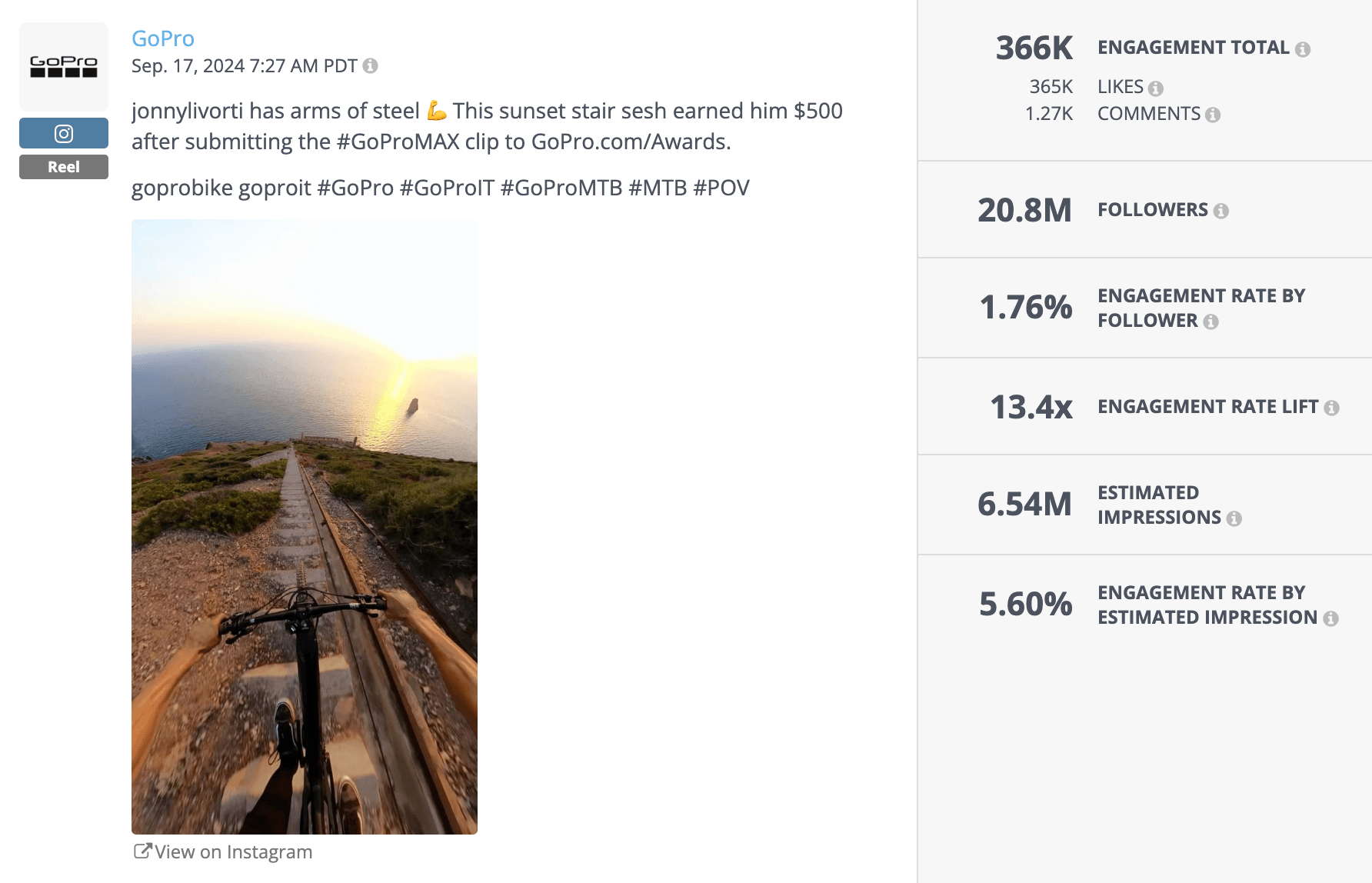
Task: Click the post caption mentioning jonnylivorti
Action: click(487, 126)
